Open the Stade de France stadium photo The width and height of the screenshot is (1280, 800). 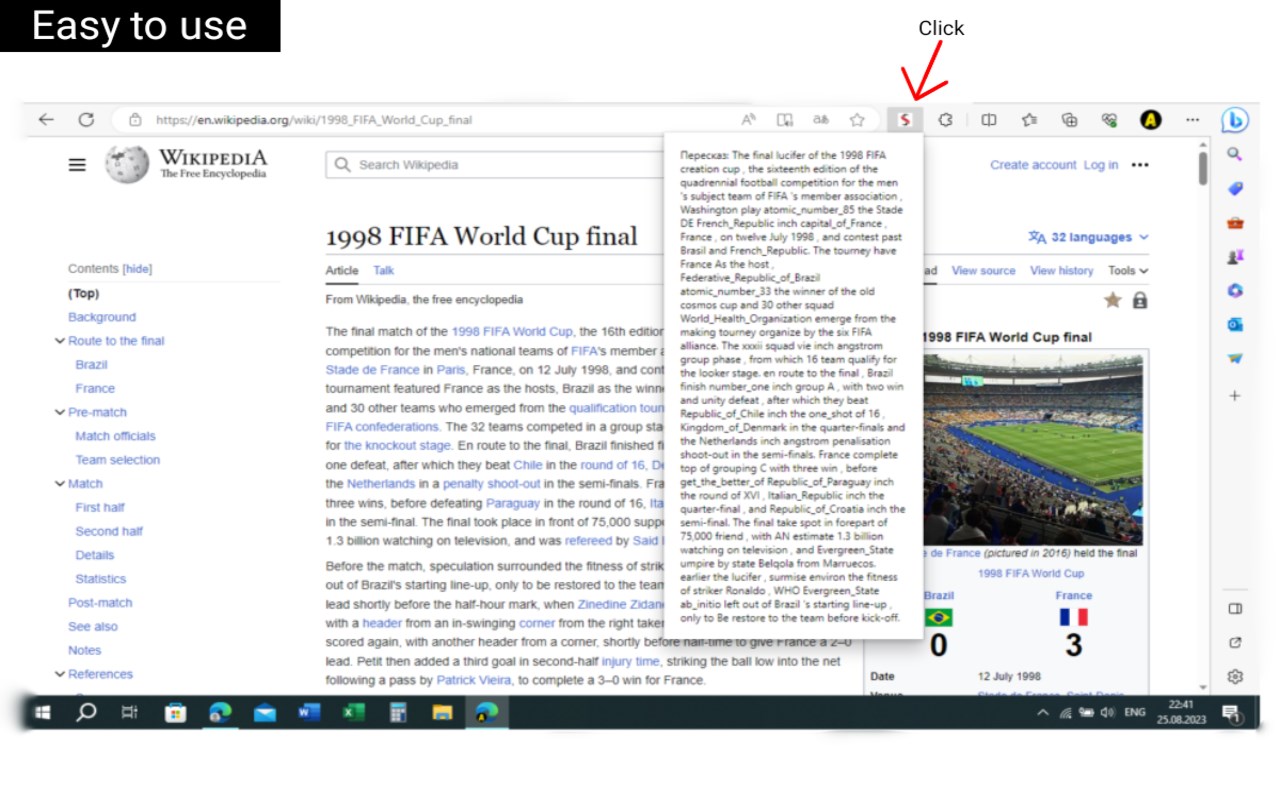[1033, 448]
